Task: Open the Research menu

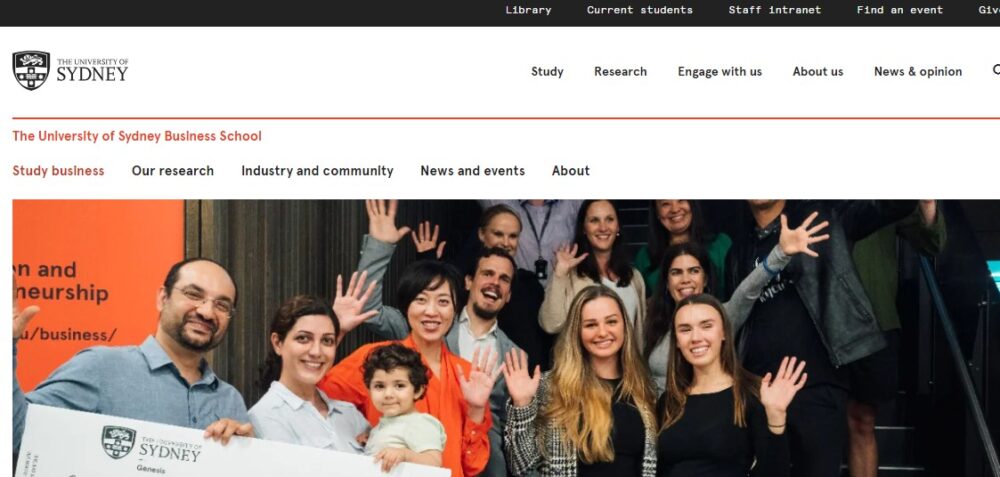Action: [x=621, y=71]
